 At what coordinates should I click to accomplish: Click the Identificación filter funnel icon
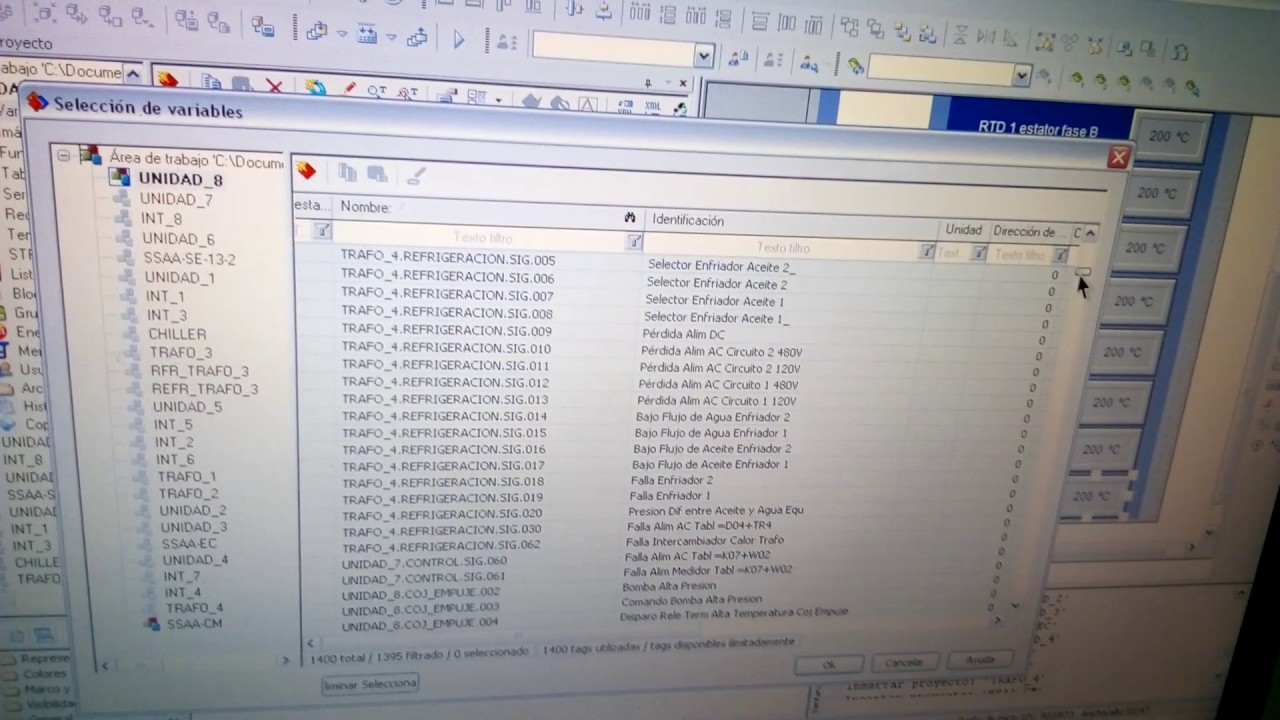pyautogui.click(x=927, y=251)
